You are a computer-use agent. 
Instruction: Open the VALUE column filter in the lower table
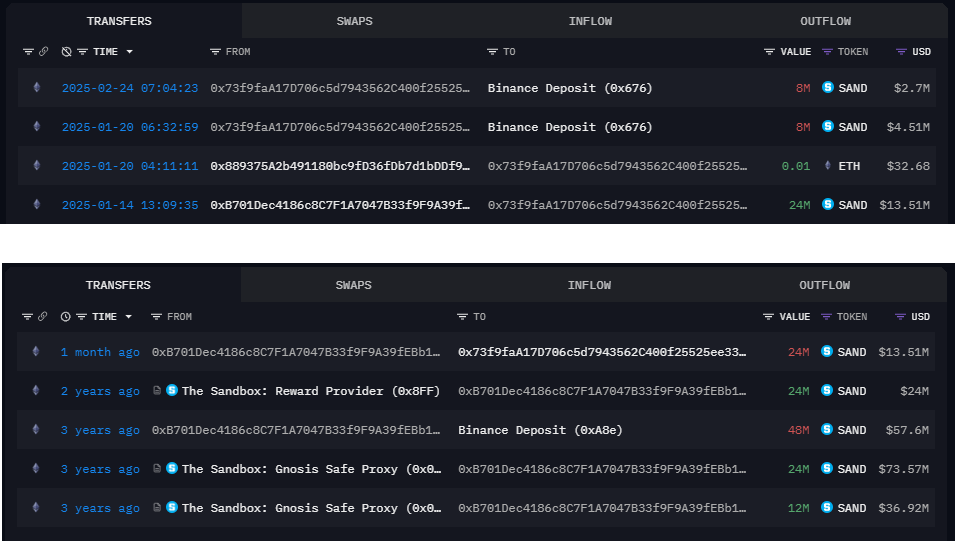[768, 317]
